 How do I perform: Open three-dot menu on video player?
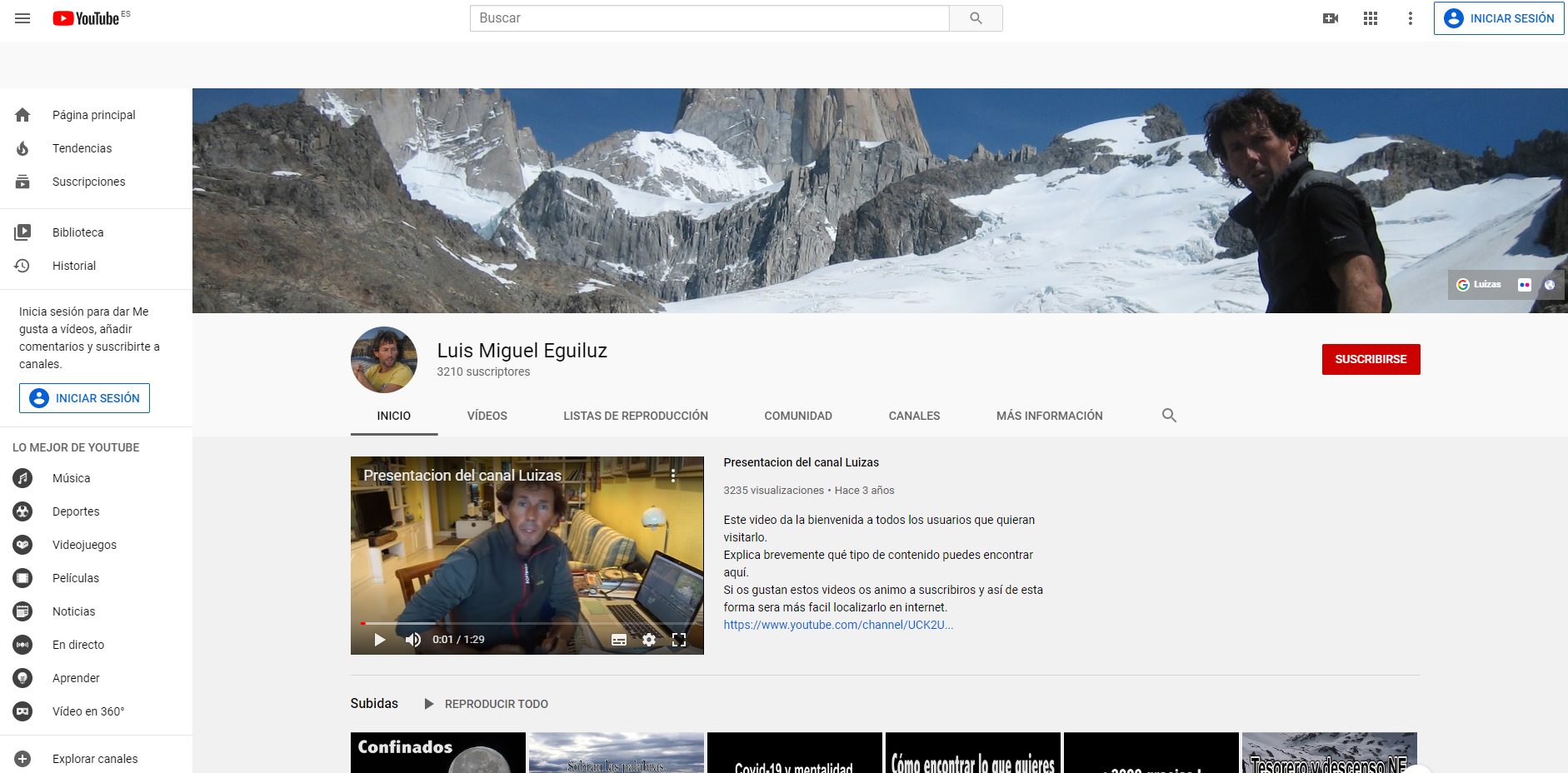point(673,476)
